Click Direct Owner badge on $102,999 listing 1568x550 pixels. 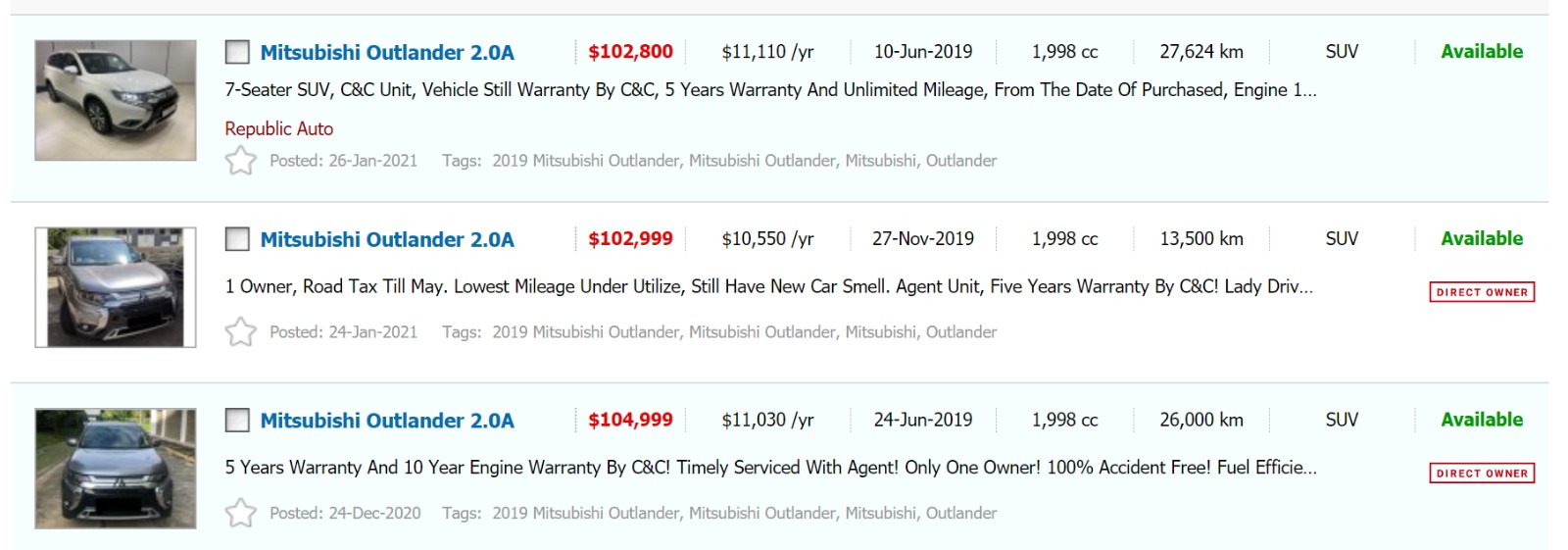point(1482,292)
